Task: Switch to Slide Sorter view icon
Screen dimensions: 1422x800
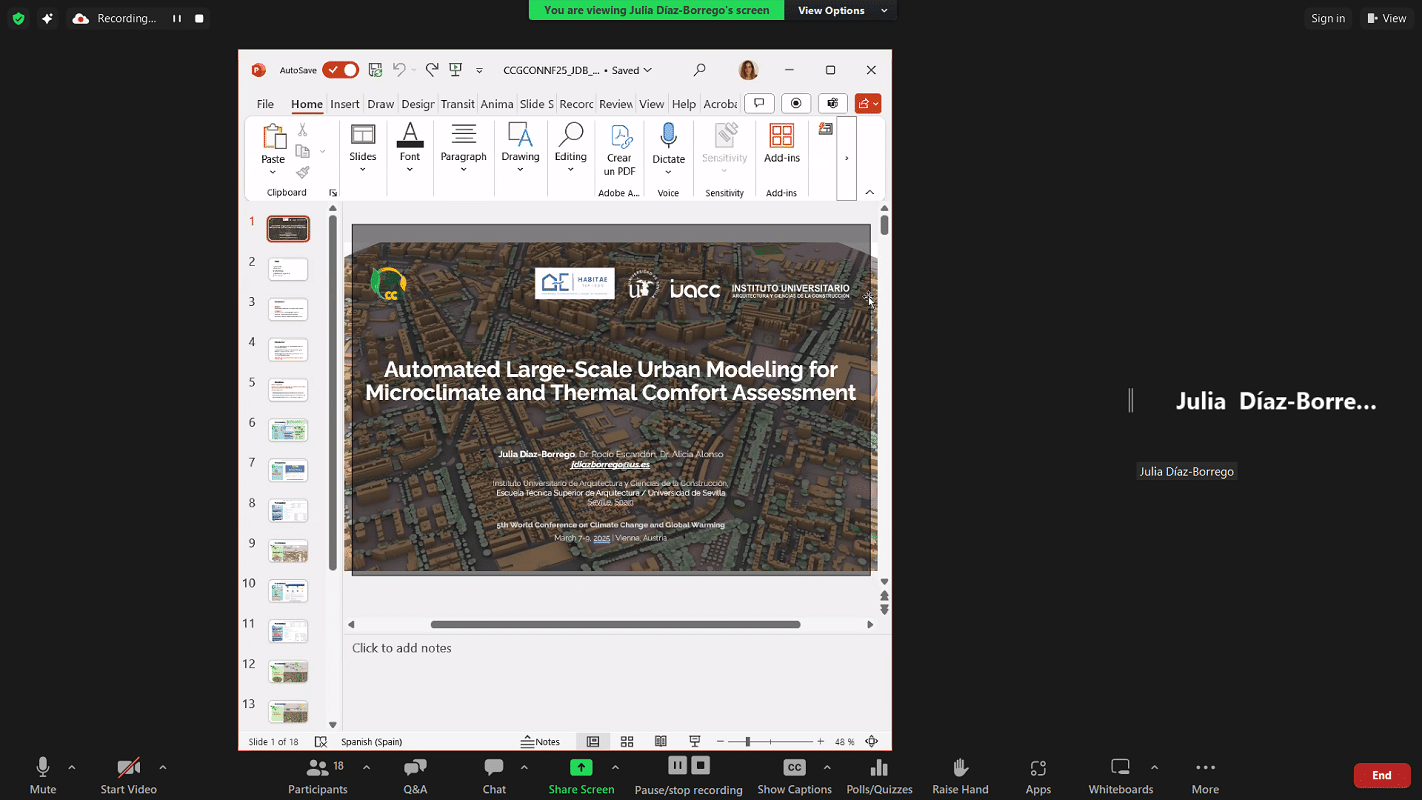Action: tap(627, 742)
